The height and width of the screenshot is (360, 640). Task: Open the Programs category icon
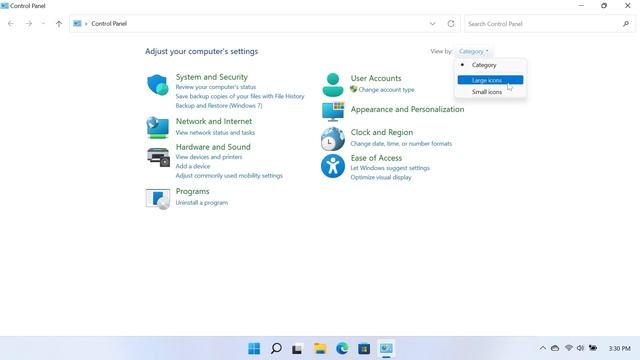click(x=158, y=199)
